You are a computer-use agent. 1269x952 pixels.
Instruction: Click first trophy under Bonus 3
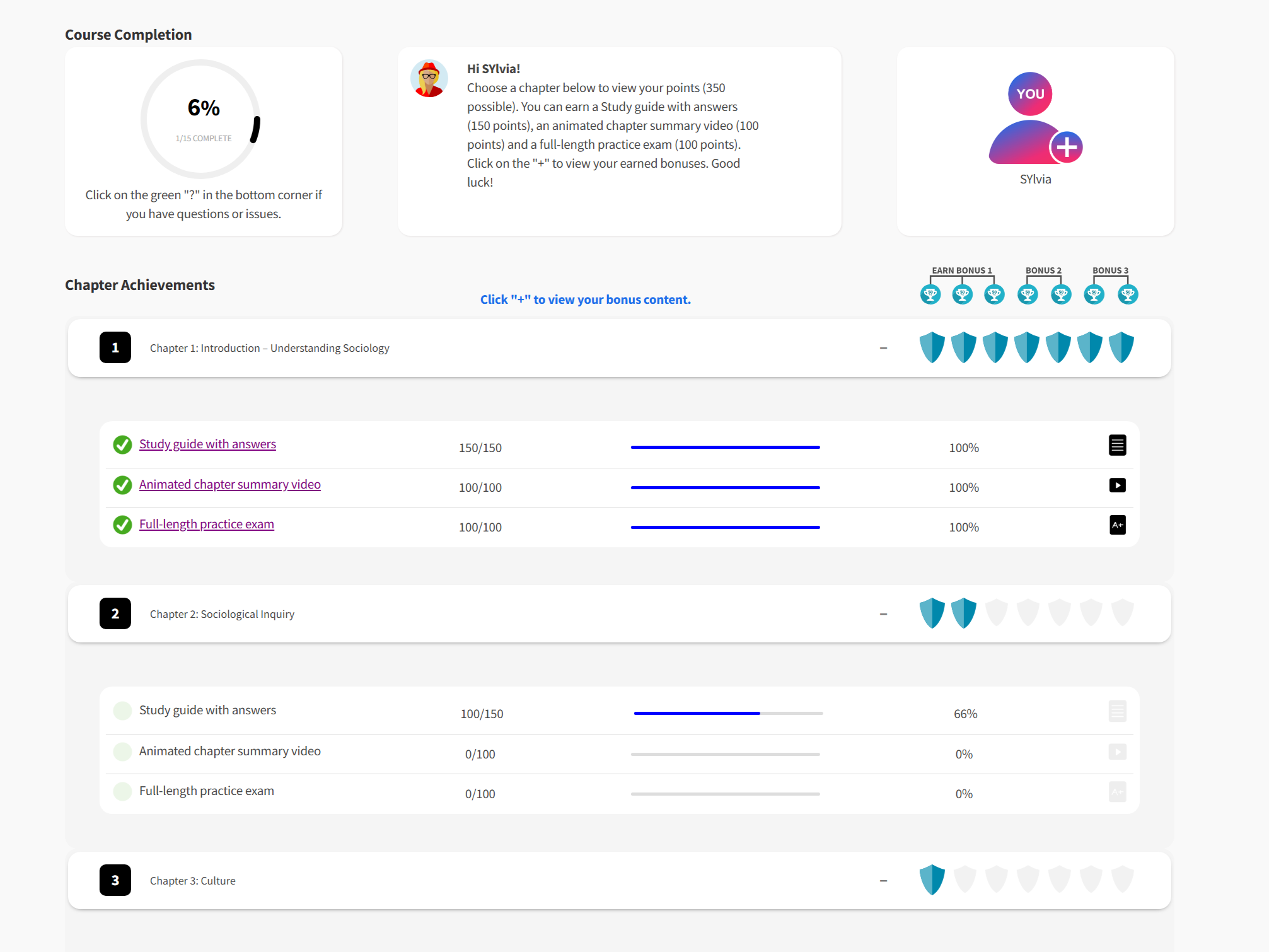[1094, 294]
